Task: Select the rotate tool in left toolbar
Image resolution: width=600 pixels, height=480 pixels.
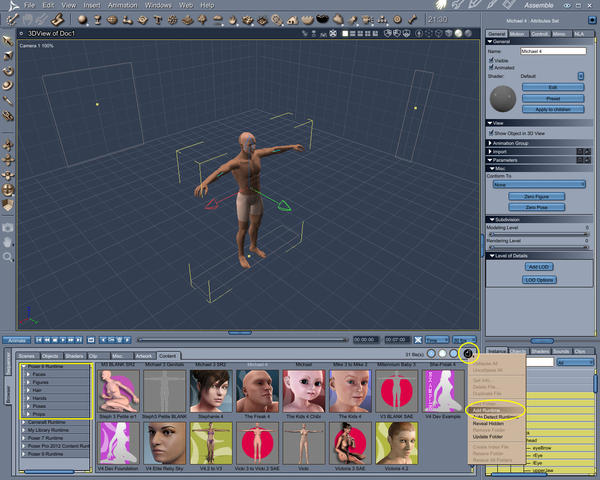Action: tap(8, 71)
